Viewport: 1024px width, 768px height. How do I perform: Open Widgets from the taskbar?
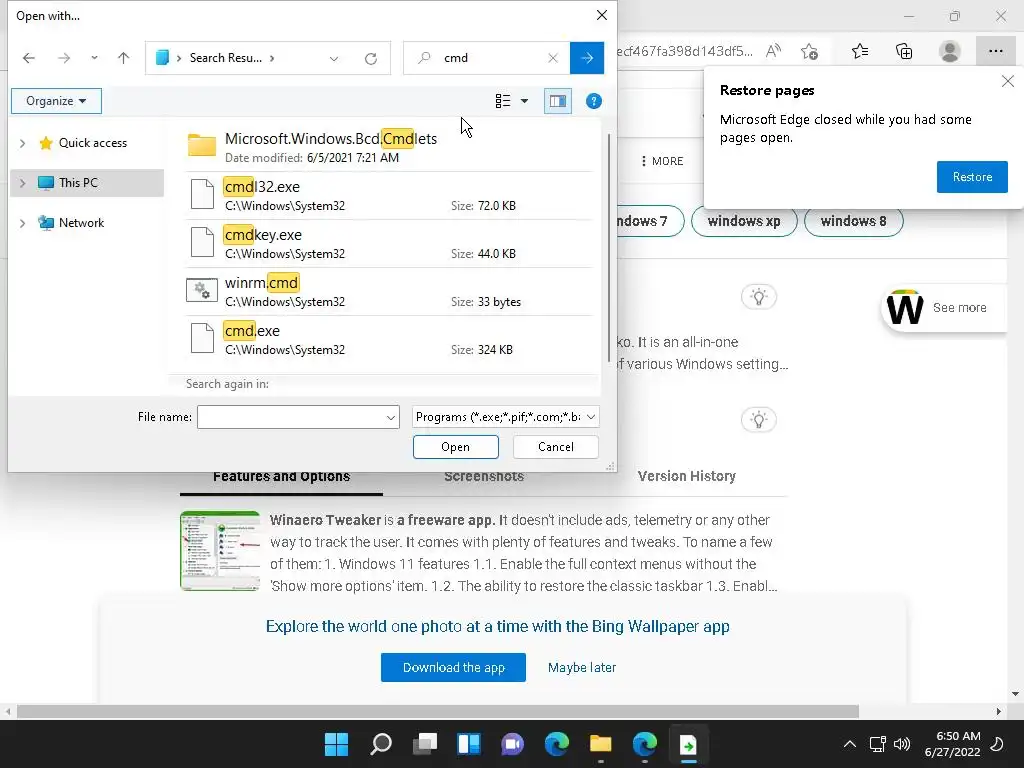tap(469, 744)
